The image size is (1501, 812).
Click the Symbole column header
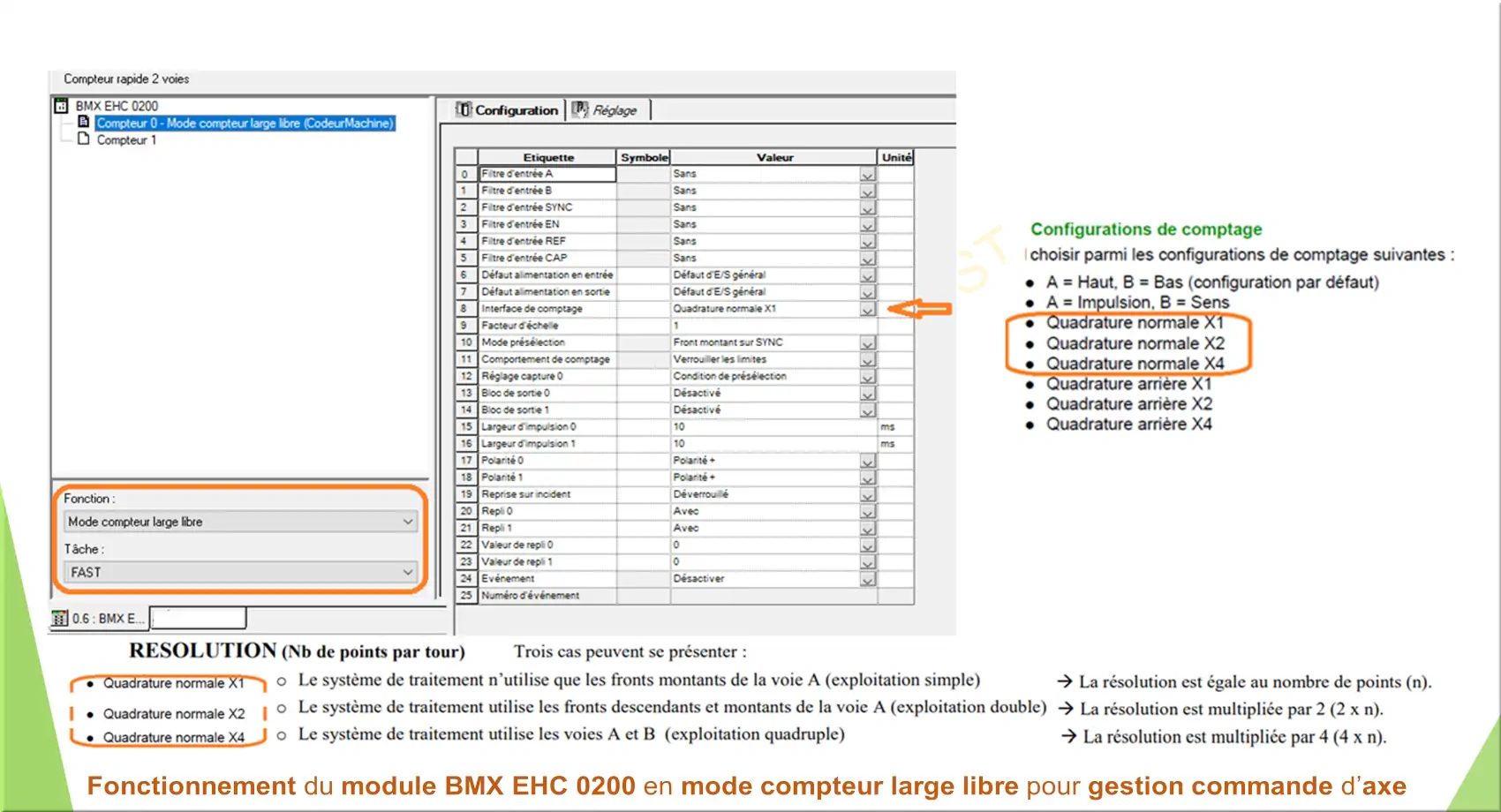pos(644,157)
